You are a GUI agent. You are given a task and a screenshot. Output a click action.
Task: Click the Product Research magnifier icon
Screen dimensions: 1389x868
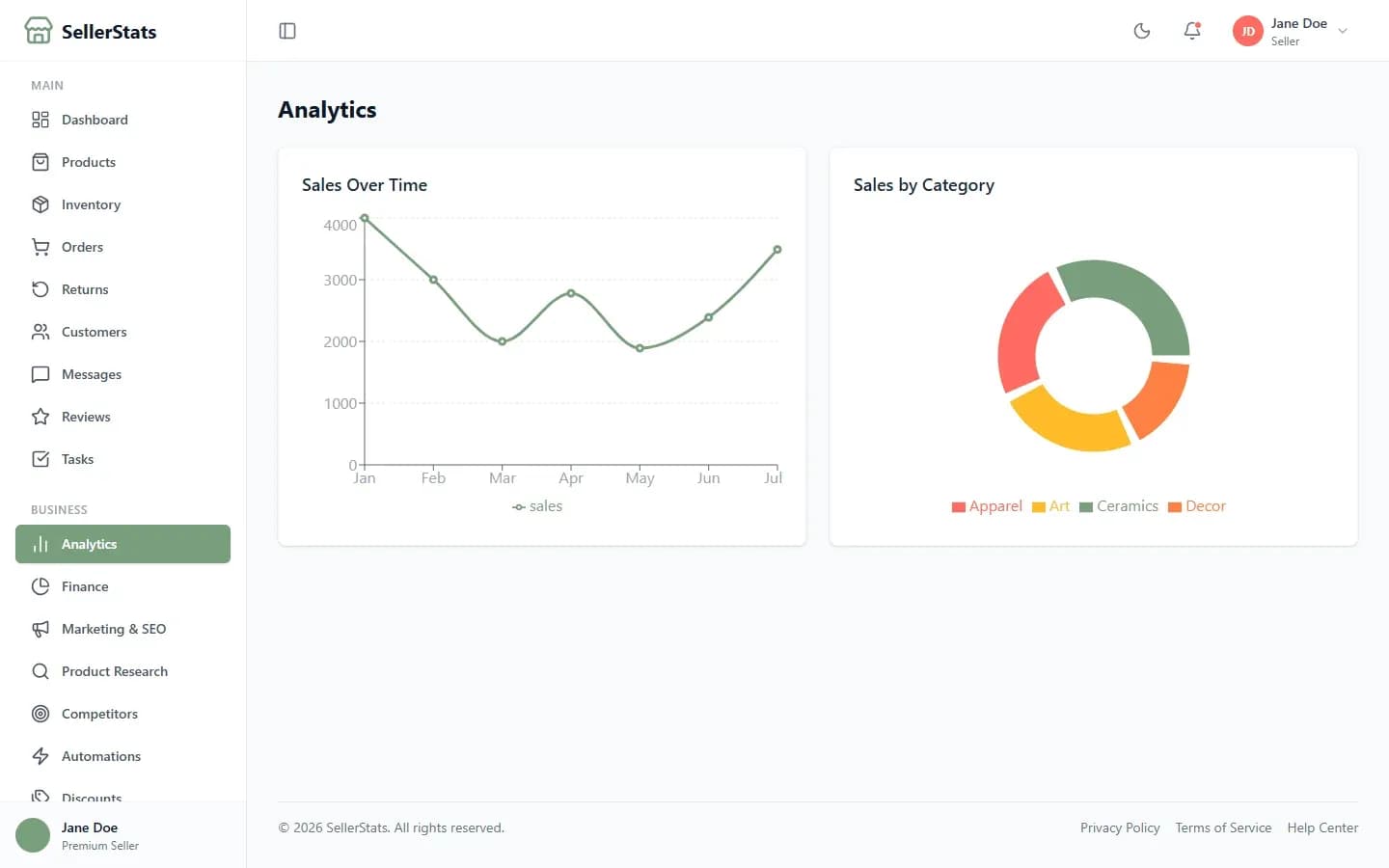41,671
